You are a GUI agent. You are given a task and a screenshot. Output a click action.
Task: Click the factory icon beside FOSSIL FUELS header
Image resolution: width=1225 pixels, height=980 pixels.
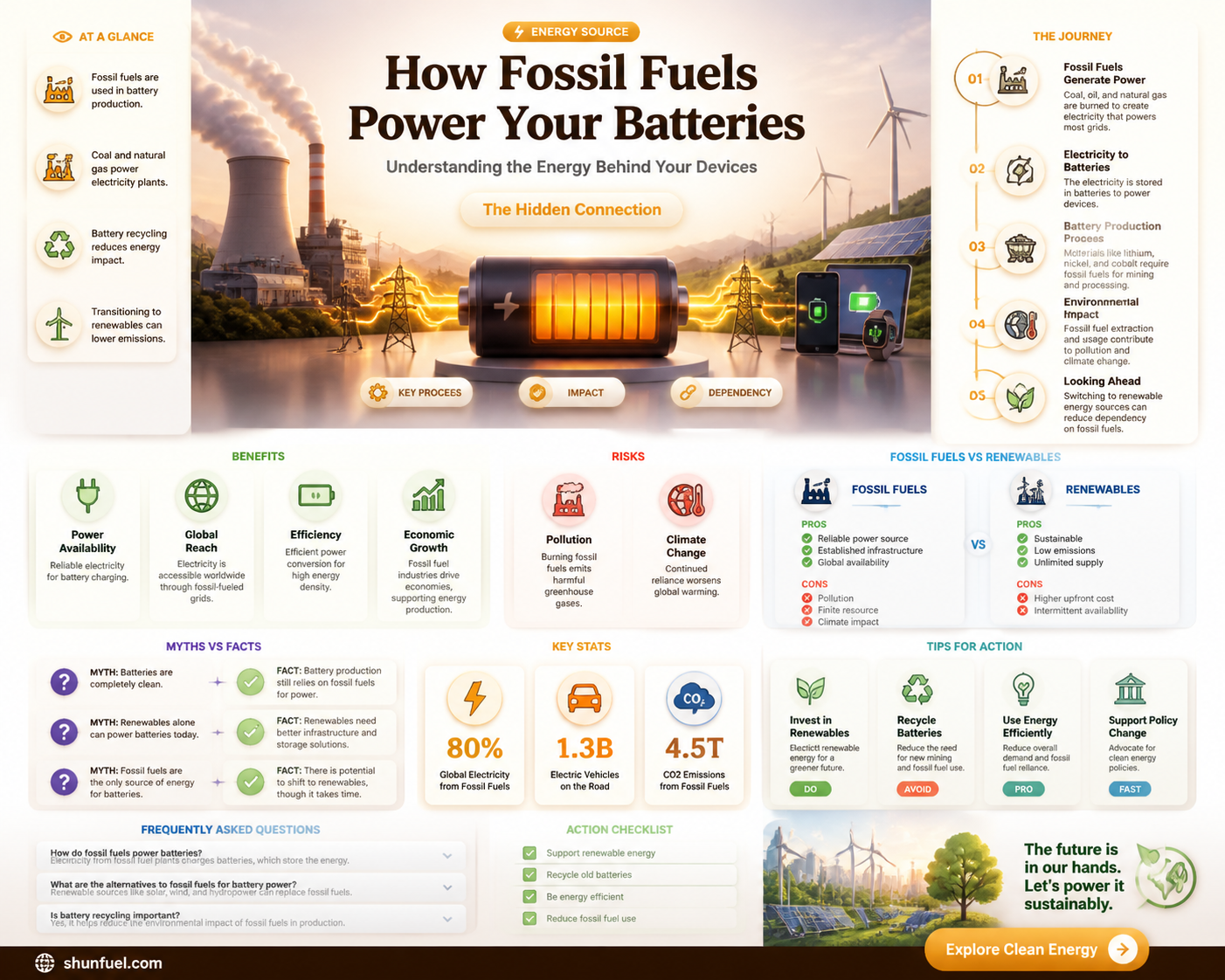816,490
